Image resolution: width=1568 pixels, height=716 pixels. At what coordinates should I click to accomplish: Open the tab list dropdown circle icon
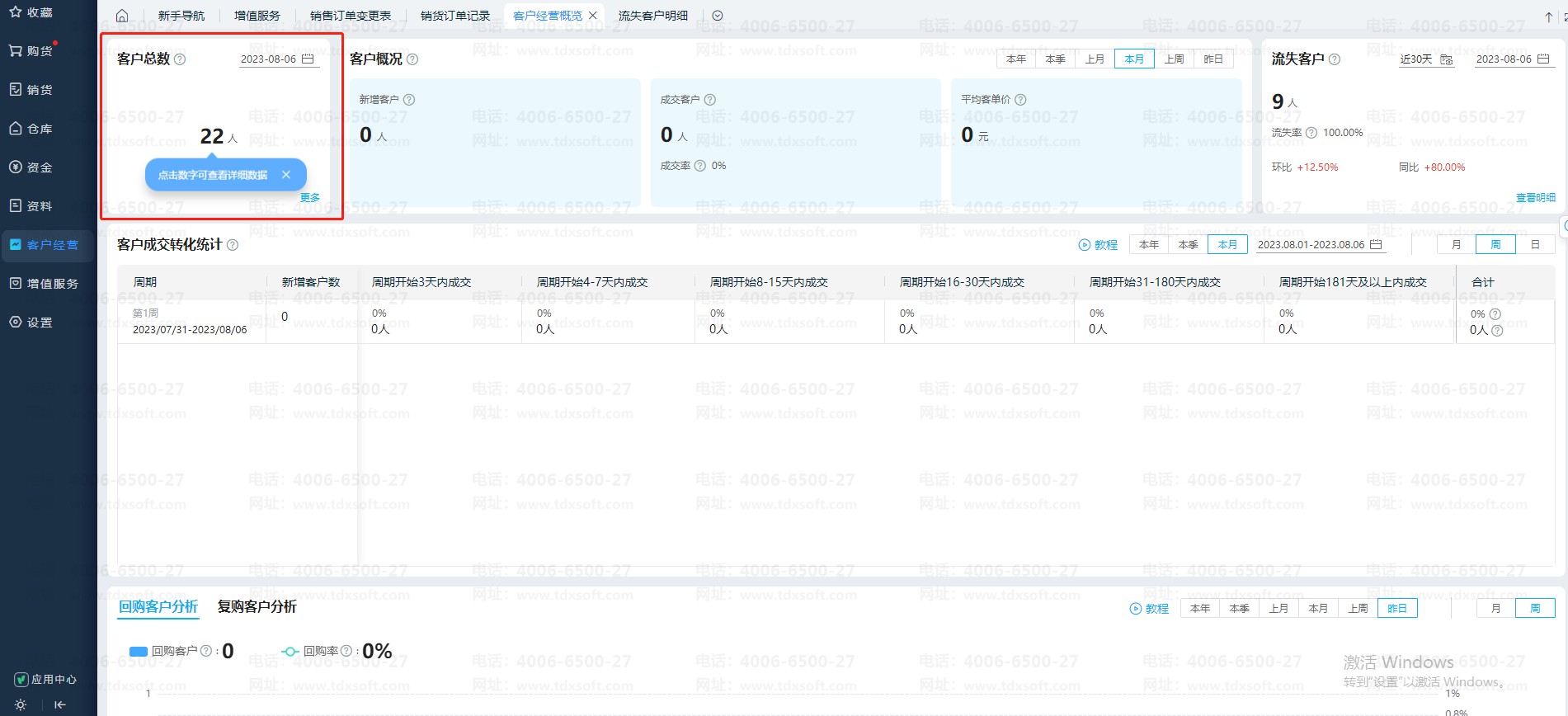tap(718, 16)
